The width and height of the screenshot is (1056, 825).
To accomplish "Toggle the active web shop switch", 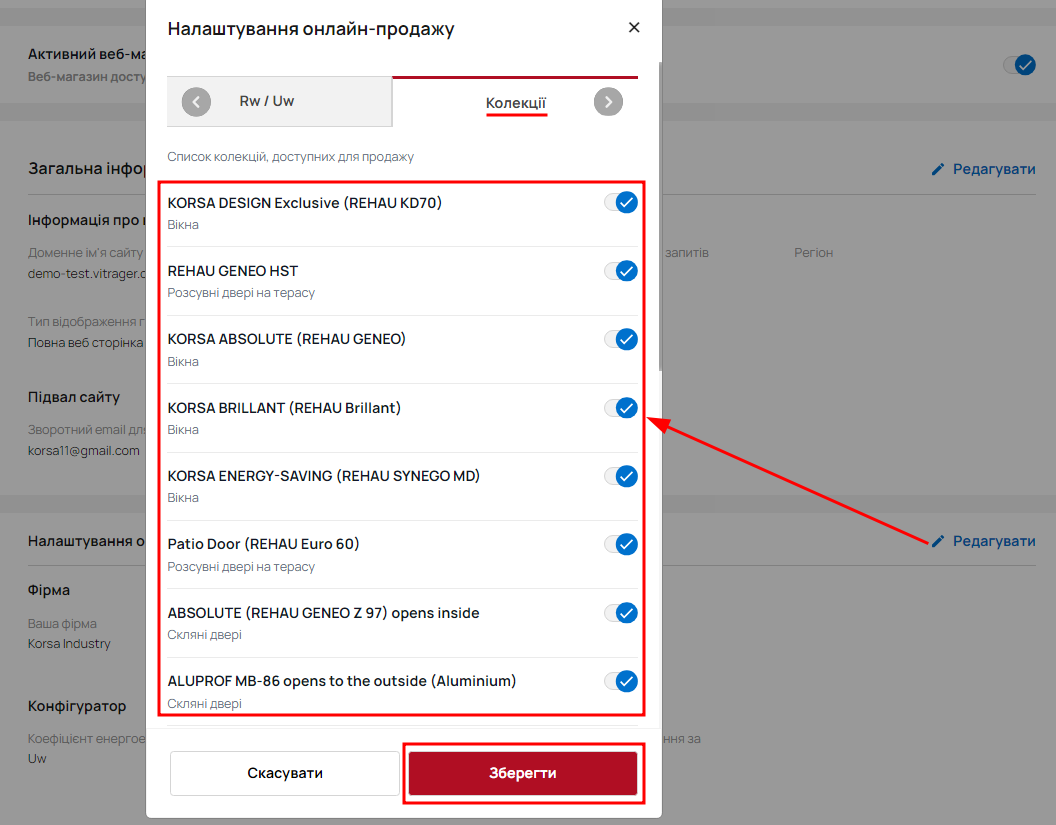I will [1020, 65].
